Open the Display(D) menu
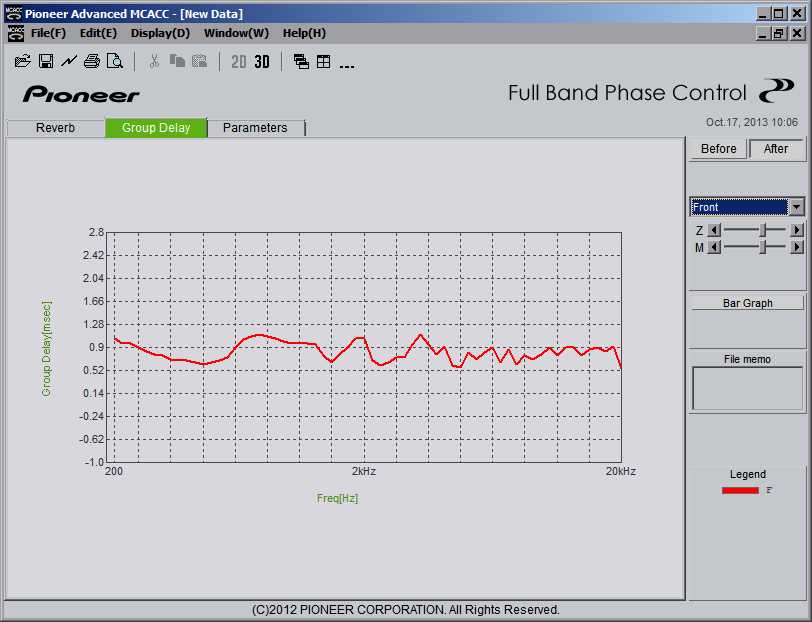812x622 pixels. click(x=160, y=33)
